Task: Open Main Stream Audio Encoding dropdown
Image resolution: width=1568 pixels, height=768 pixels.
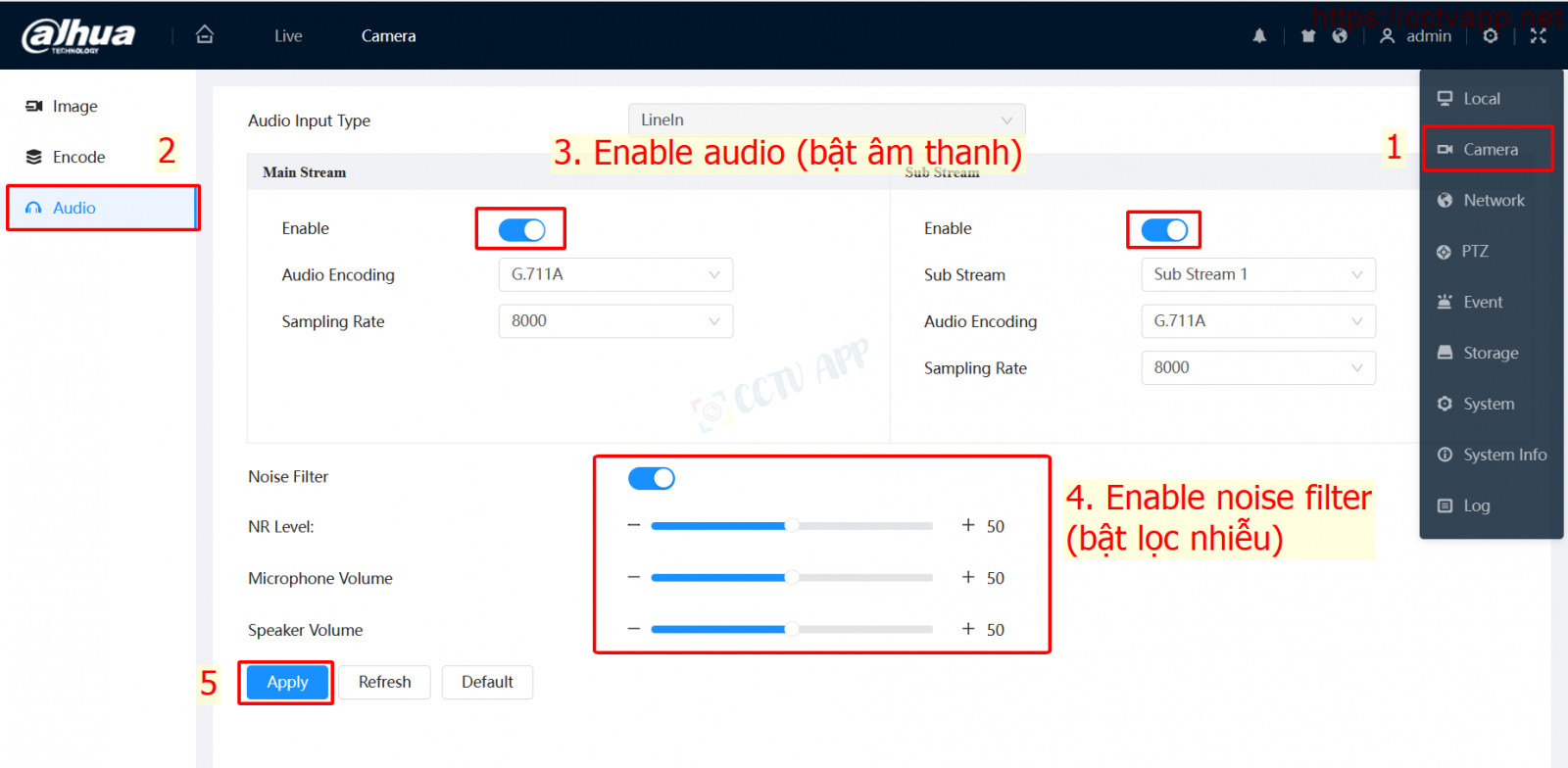Action: coord(615,274)
